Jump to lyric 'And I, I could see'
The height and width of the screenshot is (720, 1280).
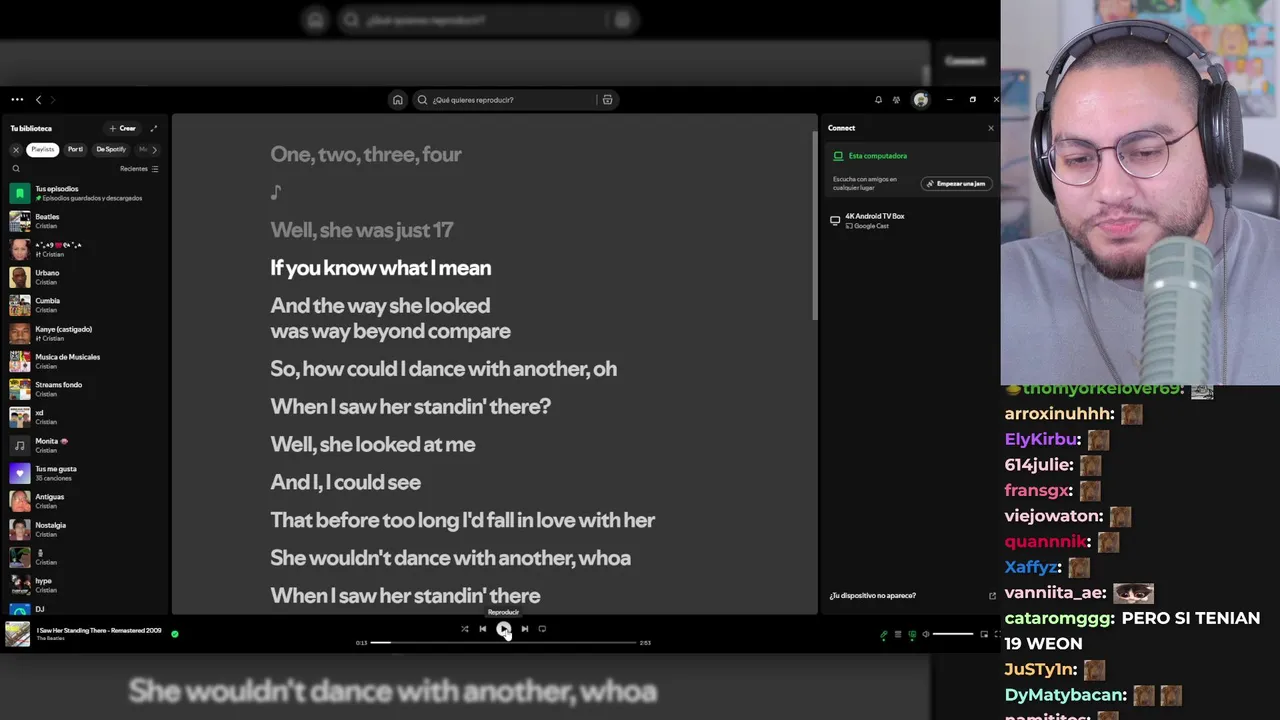[345, 482]
